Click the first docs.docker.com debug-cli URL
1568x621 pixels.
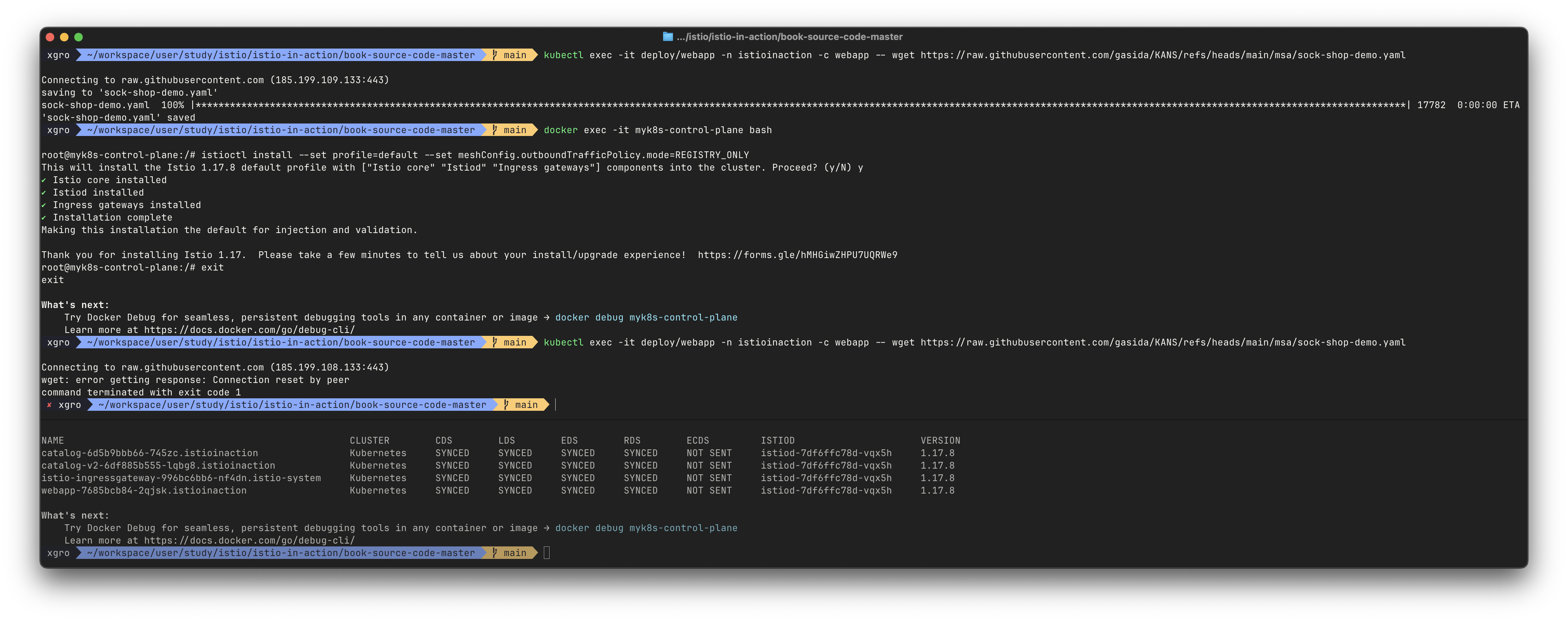249,330
